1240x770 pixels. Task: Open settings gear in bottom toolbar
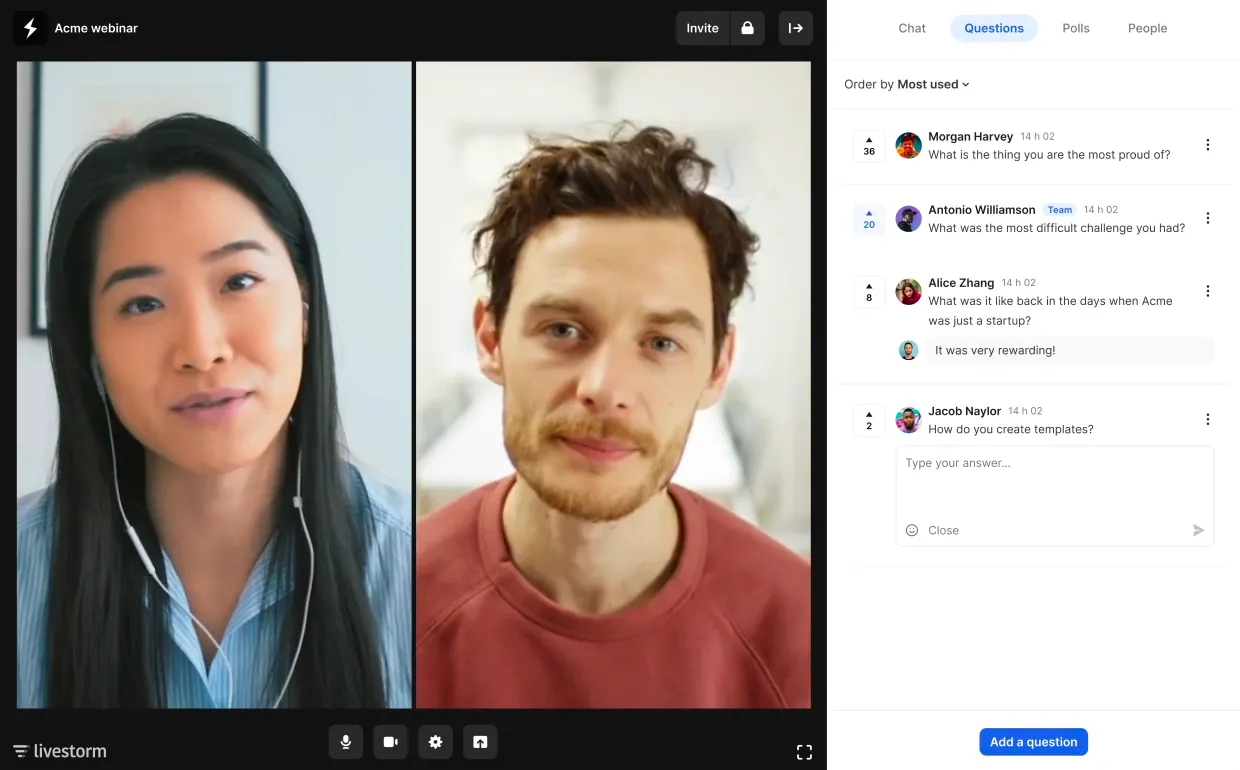[435, 742]
